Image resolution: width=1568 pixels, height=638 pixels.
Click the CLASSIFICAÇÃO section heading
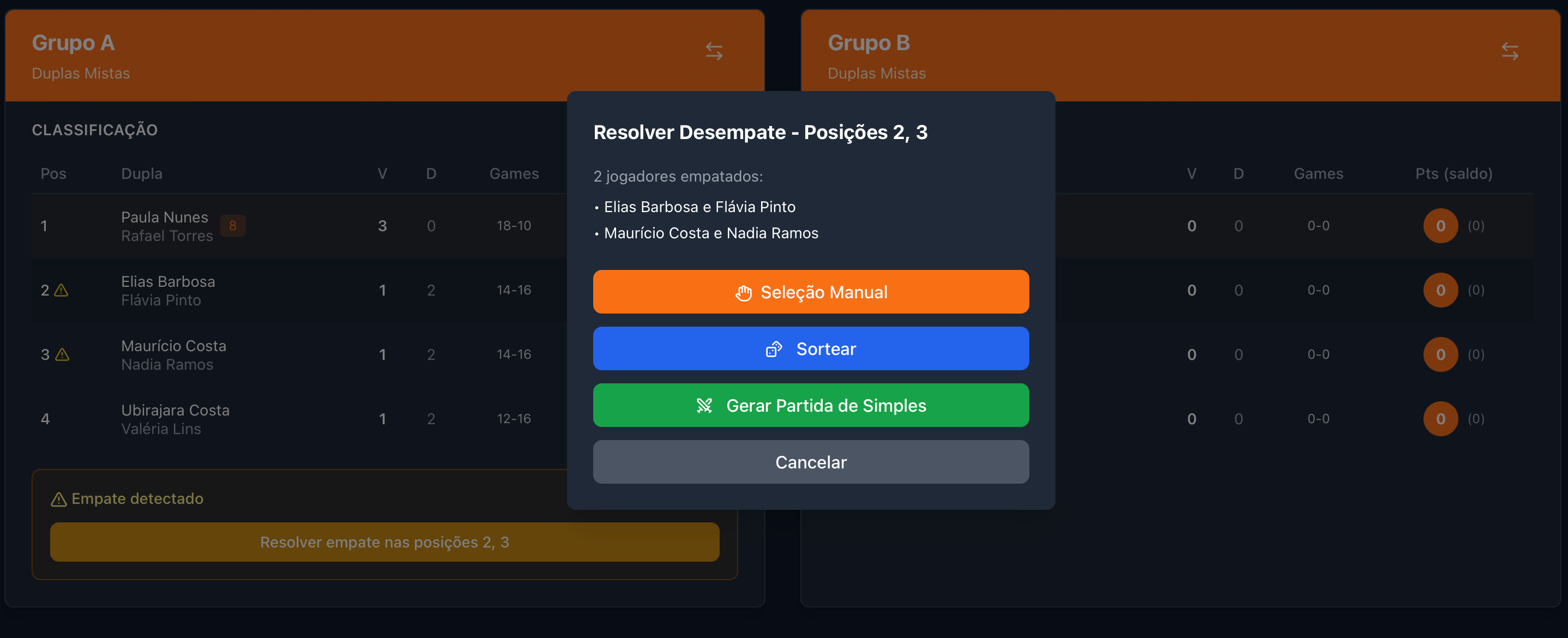95,129
